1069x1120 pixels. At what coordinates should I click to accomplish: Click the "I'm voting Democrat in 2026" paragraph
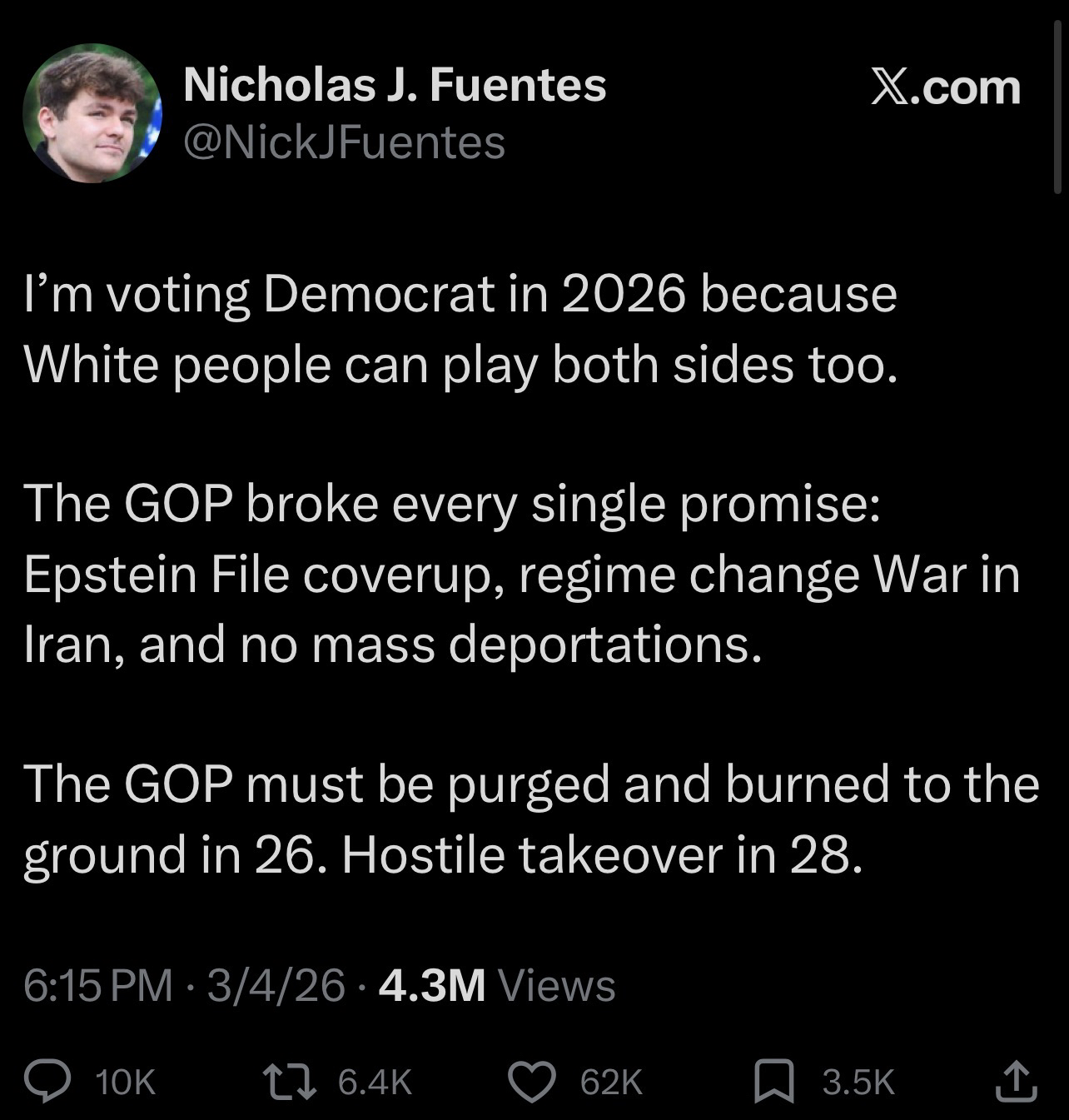click(460, 329)
